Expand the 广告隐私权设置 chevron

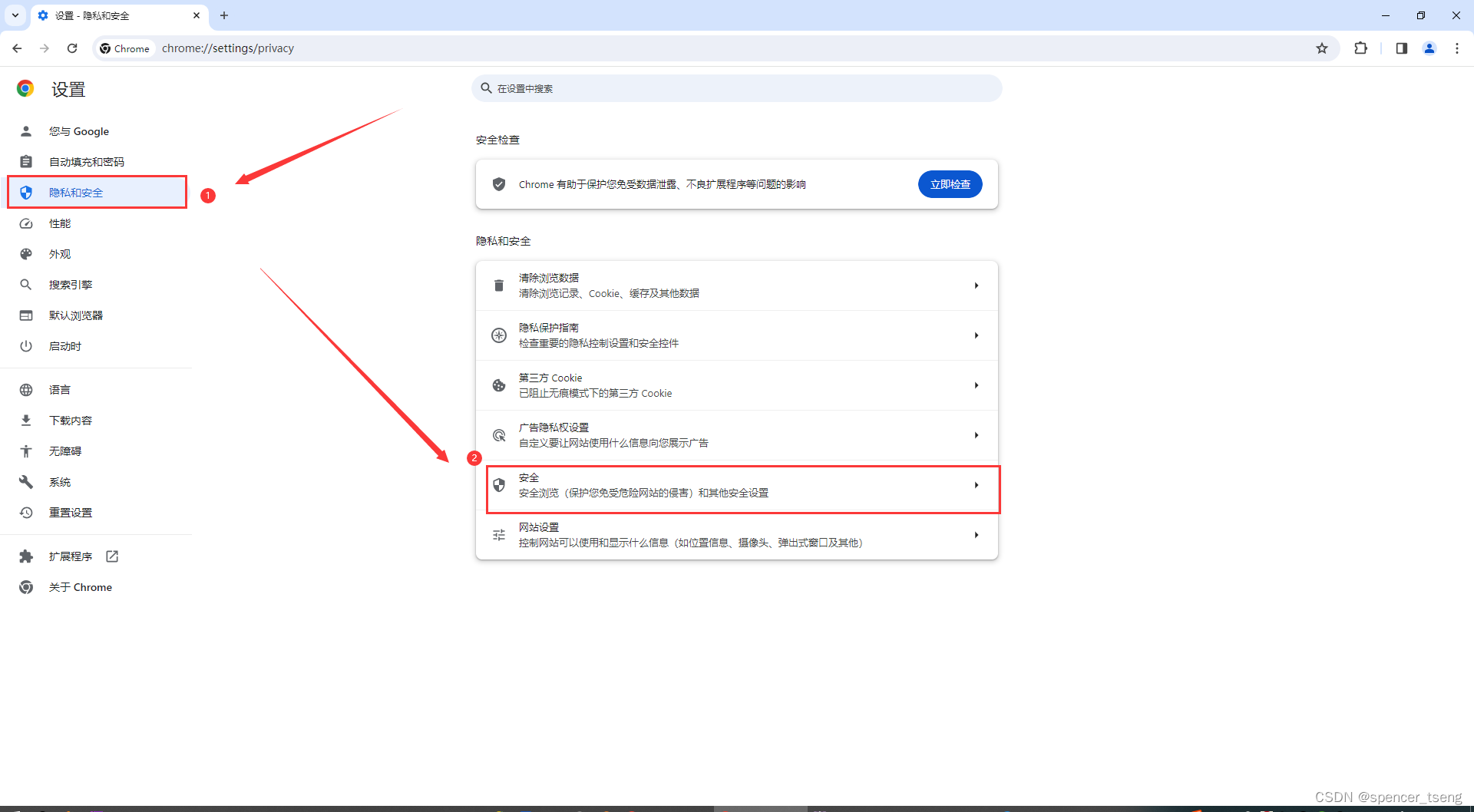point(976,434)
